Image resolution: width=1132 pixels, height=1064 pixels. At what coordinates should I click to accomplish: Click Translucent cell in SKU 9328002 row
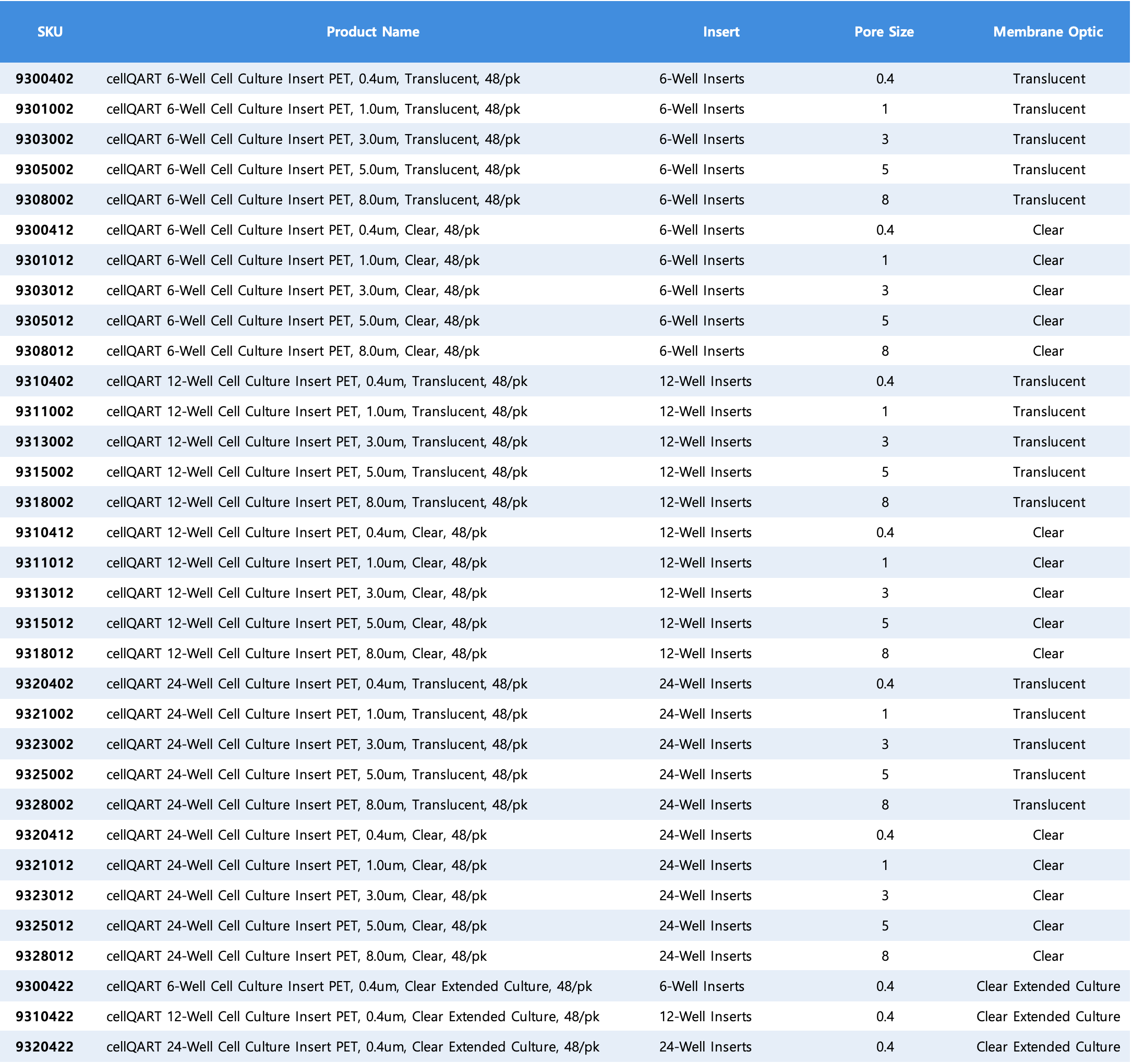[1049, 804]
